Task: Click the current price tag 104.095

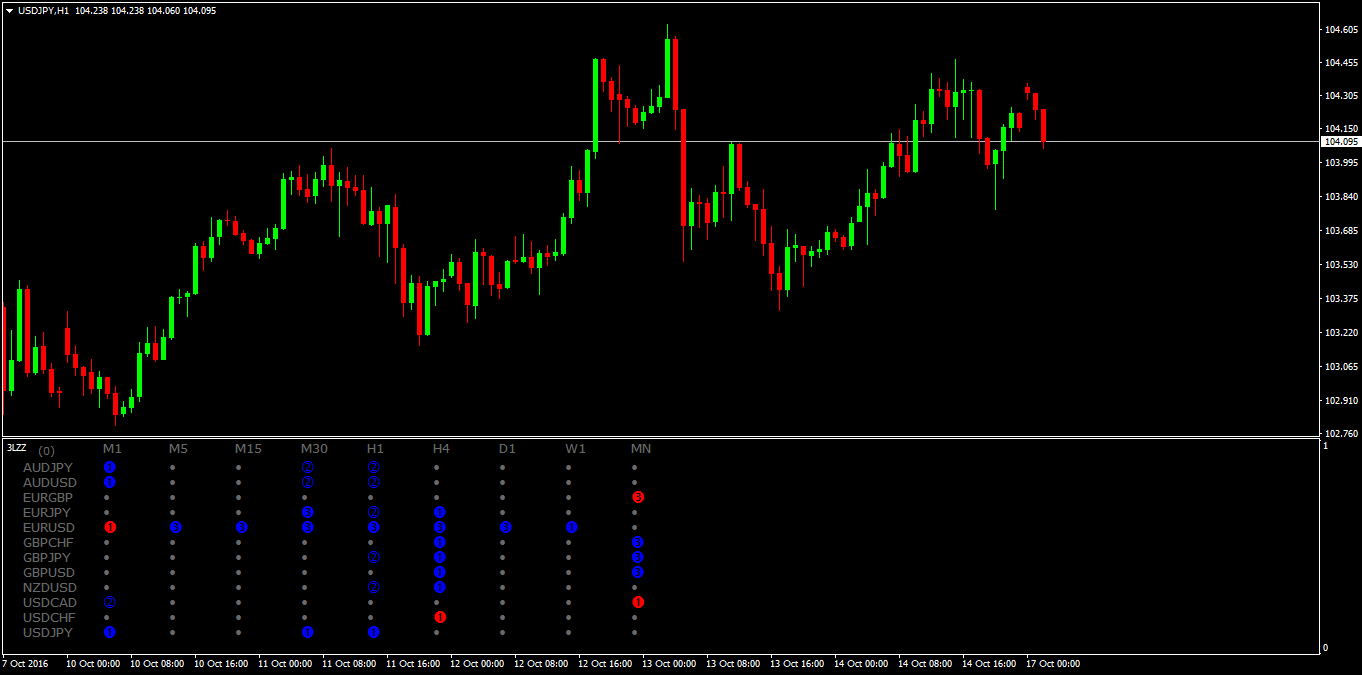Action: click(1340, 142)
